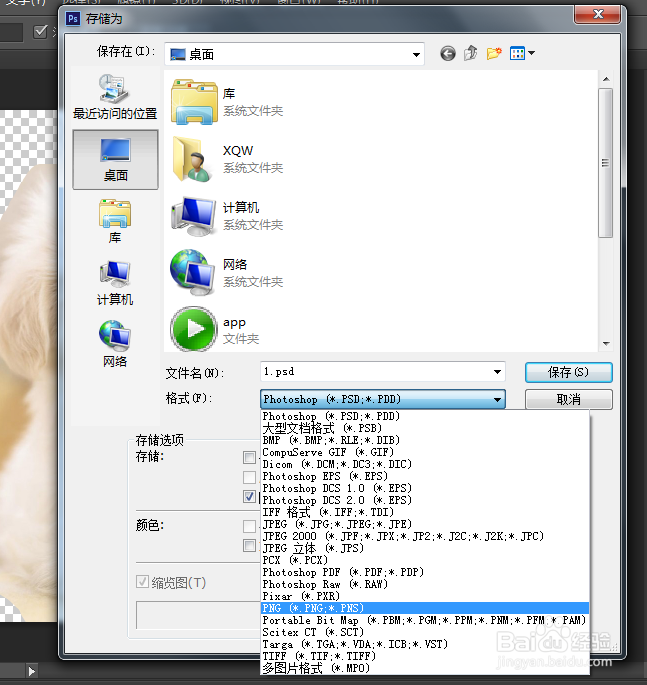Screen dimensions: 647x685
Task: Choose Photoshop DCS 1.0 format
Action: [425, 488]
